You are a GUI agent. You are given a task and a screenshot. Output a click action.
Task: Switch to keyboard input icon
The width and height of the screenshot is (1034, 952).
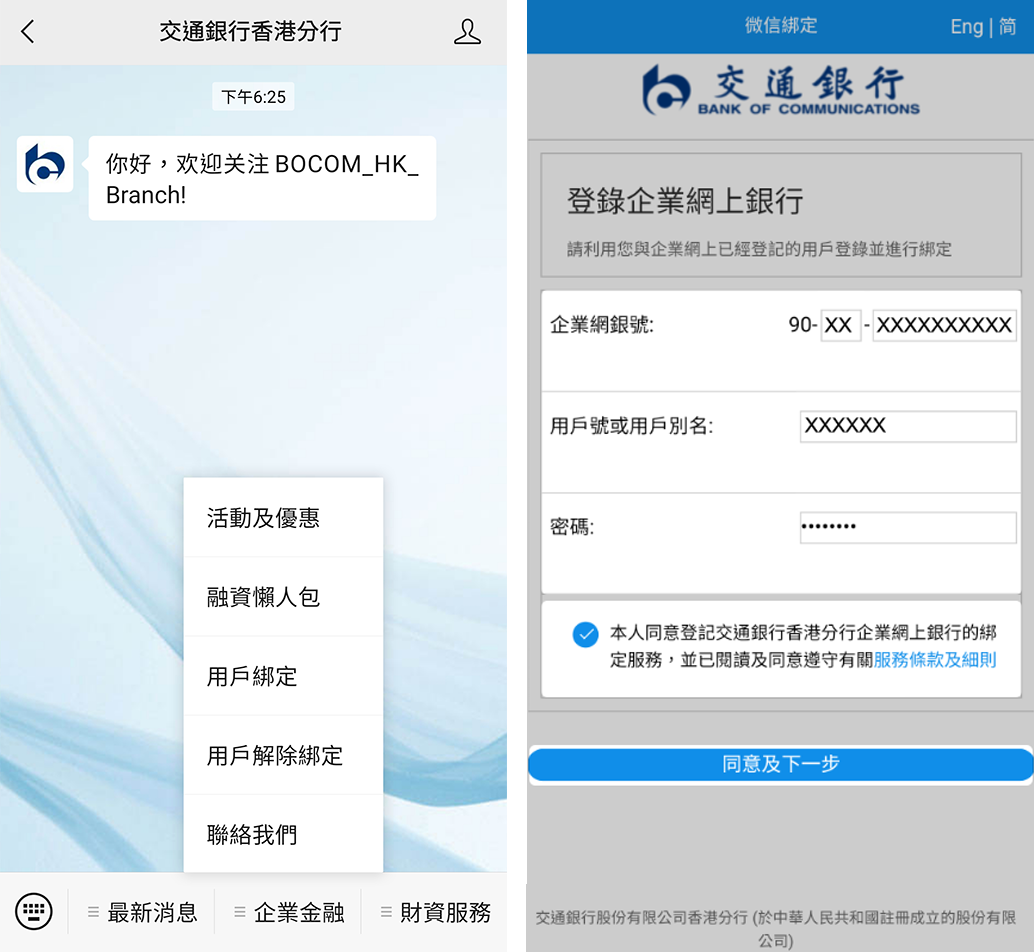[34, 912]
